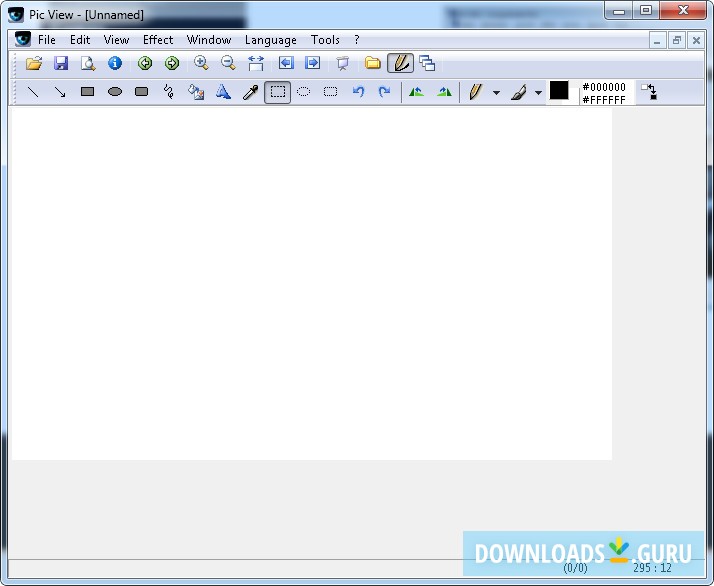Select the Rounded rectangle selection tool
The width and height of the screenshot is (714, 586).
[331, 92]
